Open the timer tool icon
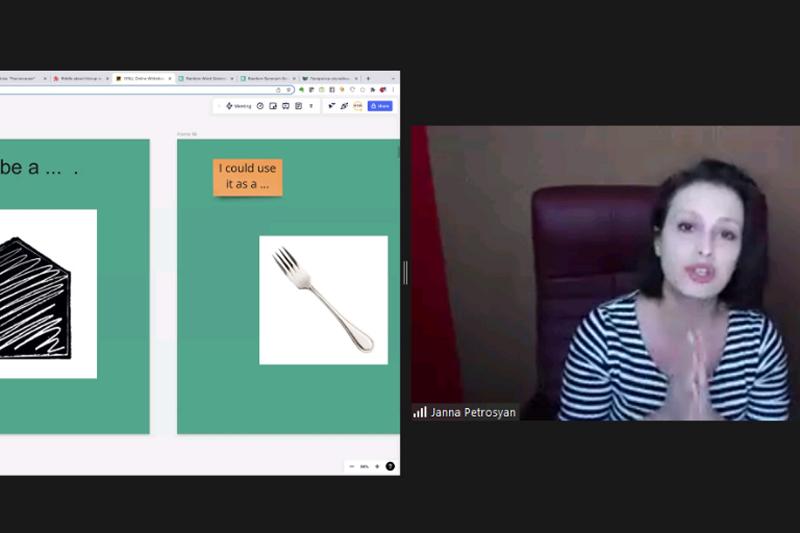 [x=260, y=106]
